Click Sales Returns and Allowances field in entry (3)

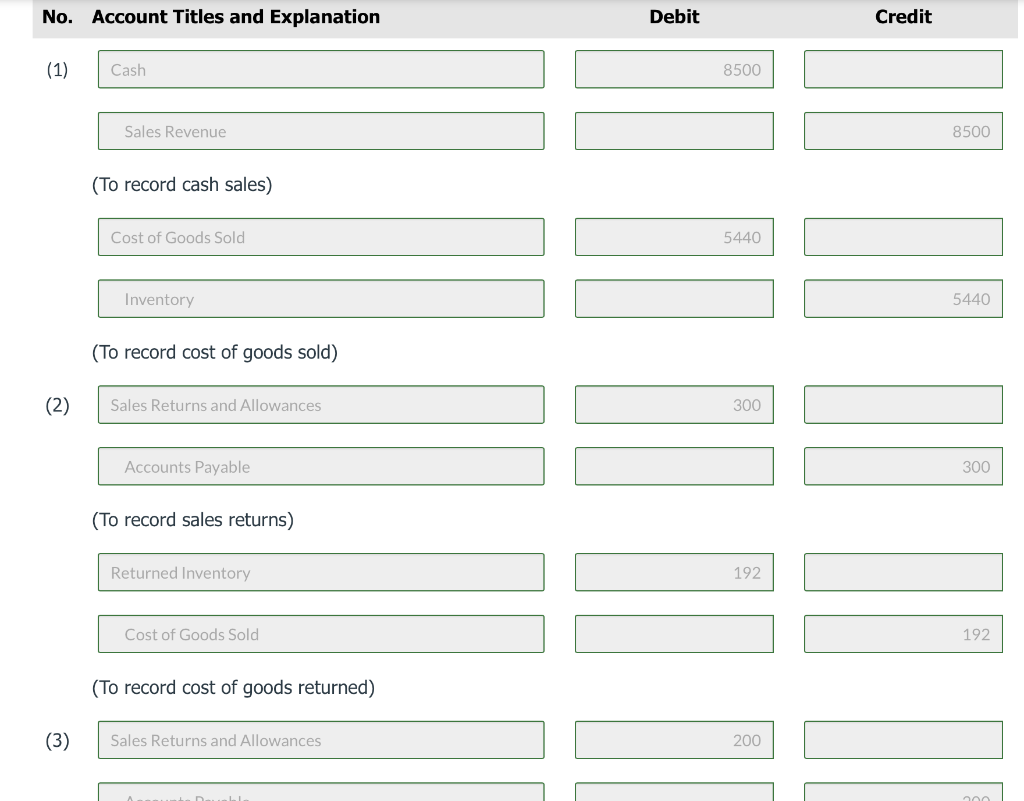click(321, 740)
